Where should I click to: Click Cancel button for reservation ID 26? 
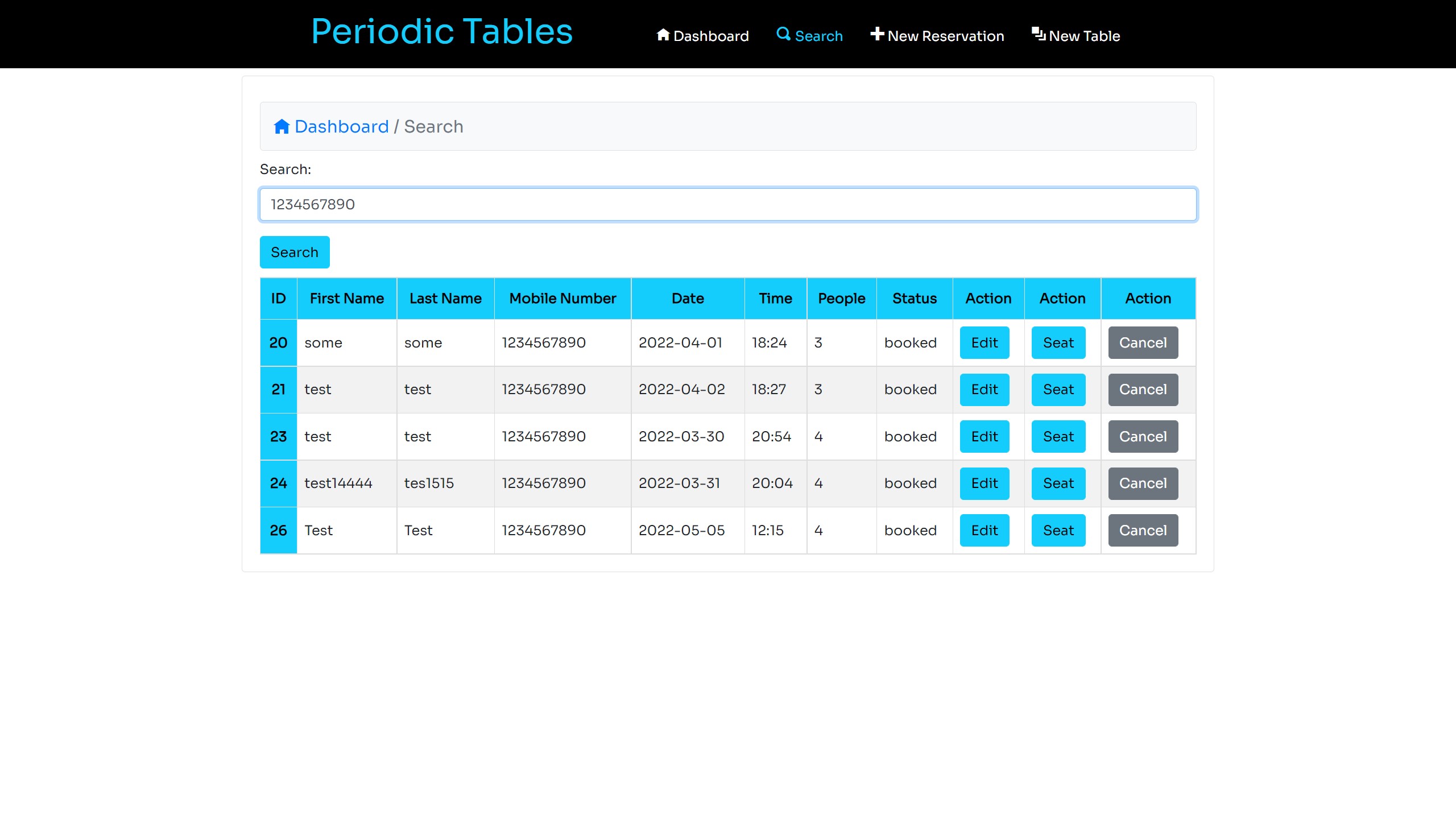point(1143,529)
